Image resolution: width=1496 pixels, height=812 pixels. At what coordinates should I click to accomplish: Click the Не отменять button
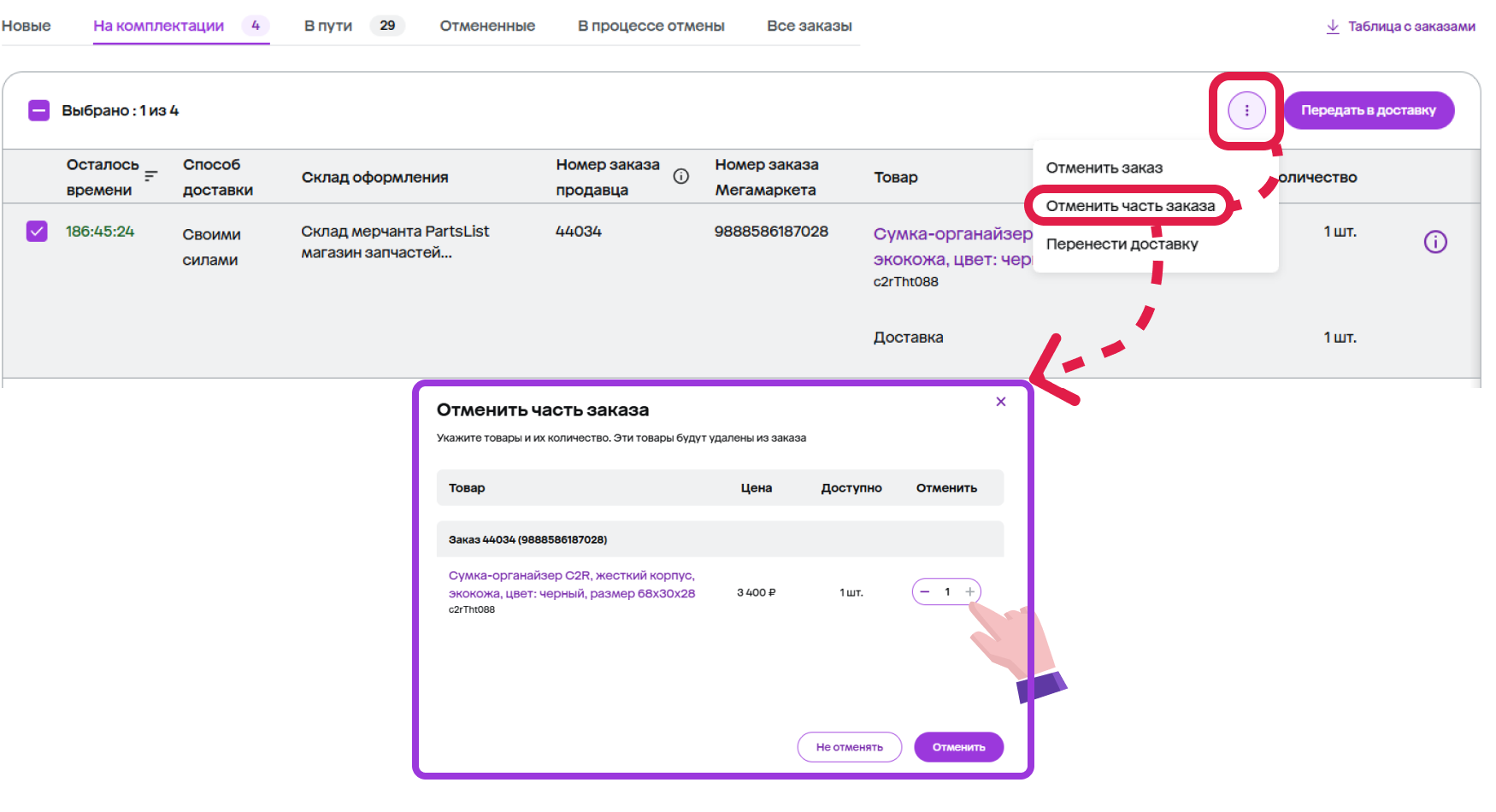pos(849,747)
